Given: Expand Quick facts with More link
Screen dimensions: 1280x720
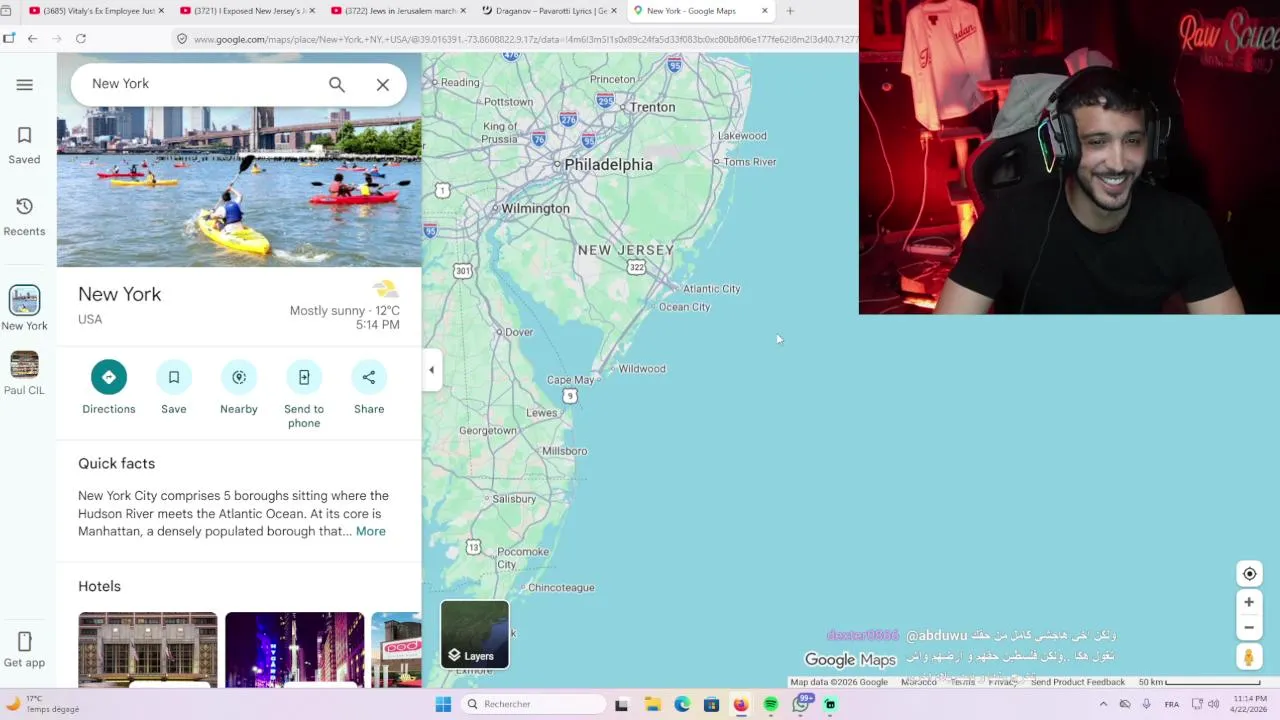Looking at the screenshot, I should (370, 531).
